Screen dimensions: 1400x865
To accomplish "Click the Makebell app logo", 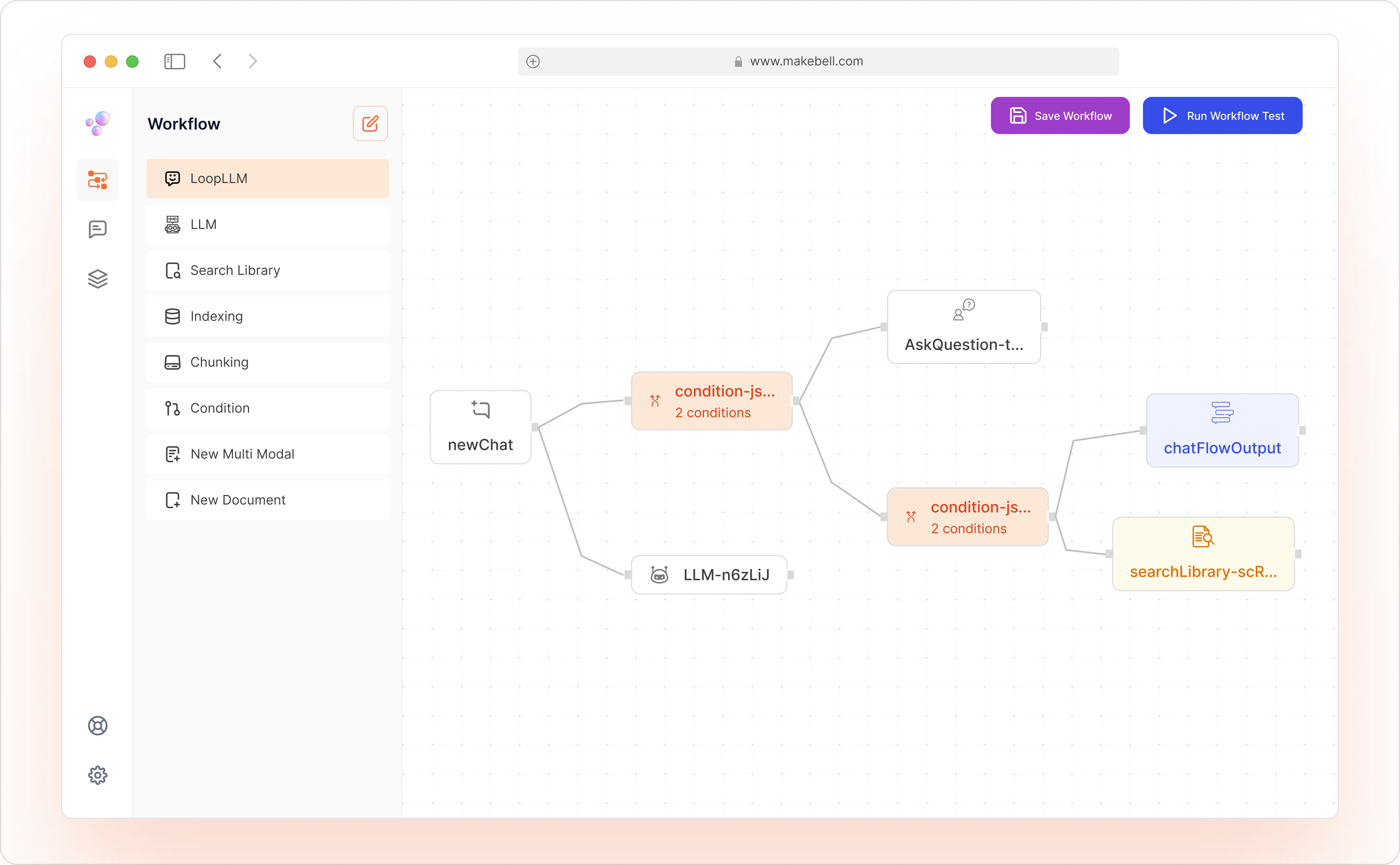I will click(97, 123).
